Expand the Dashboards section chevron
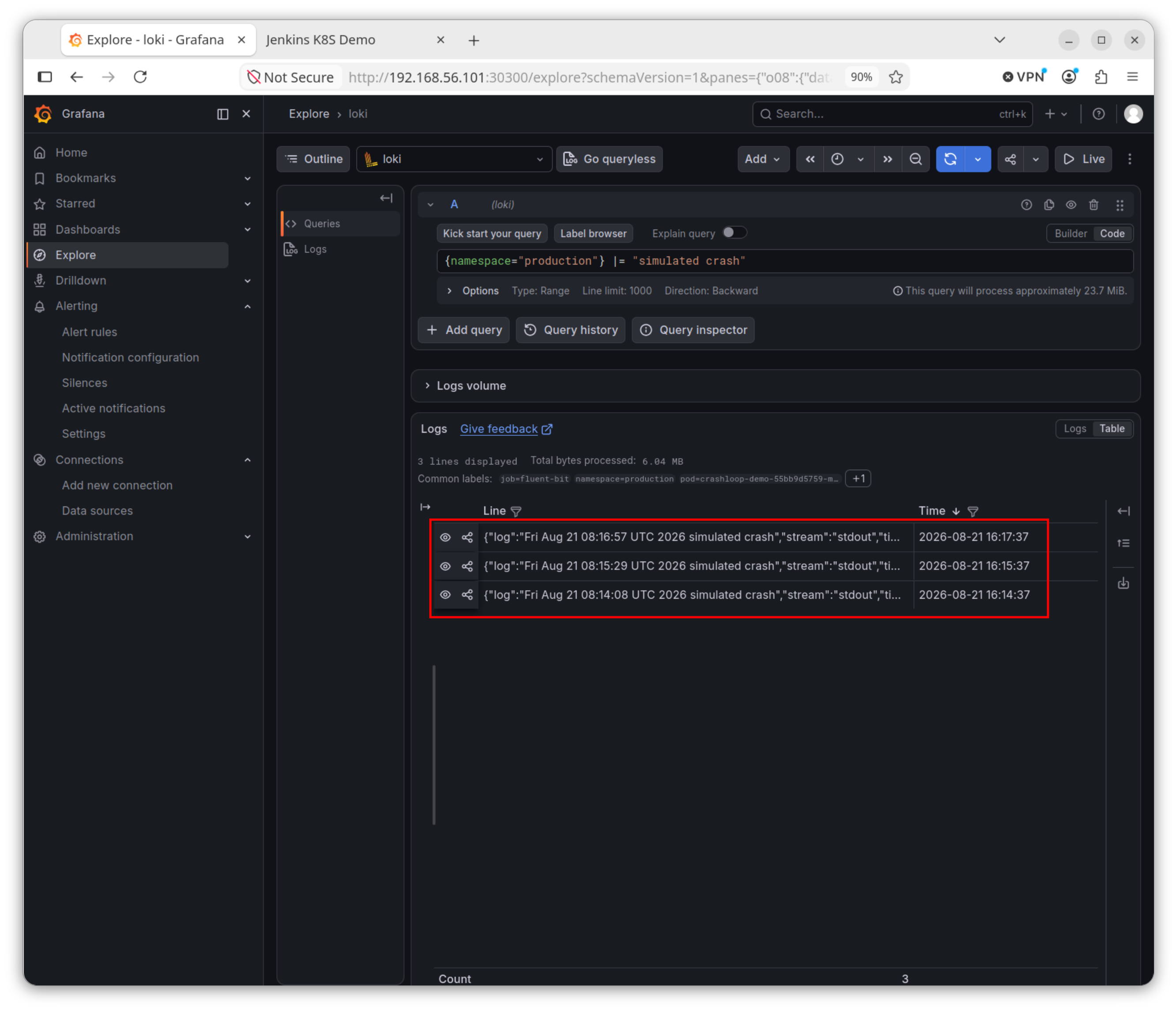1176x1011 pixels. click(248, 229)
